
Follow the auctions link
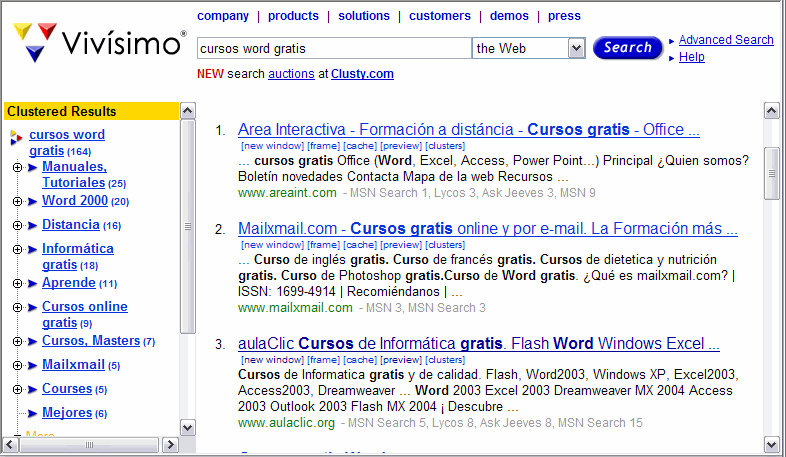(291, 74)
